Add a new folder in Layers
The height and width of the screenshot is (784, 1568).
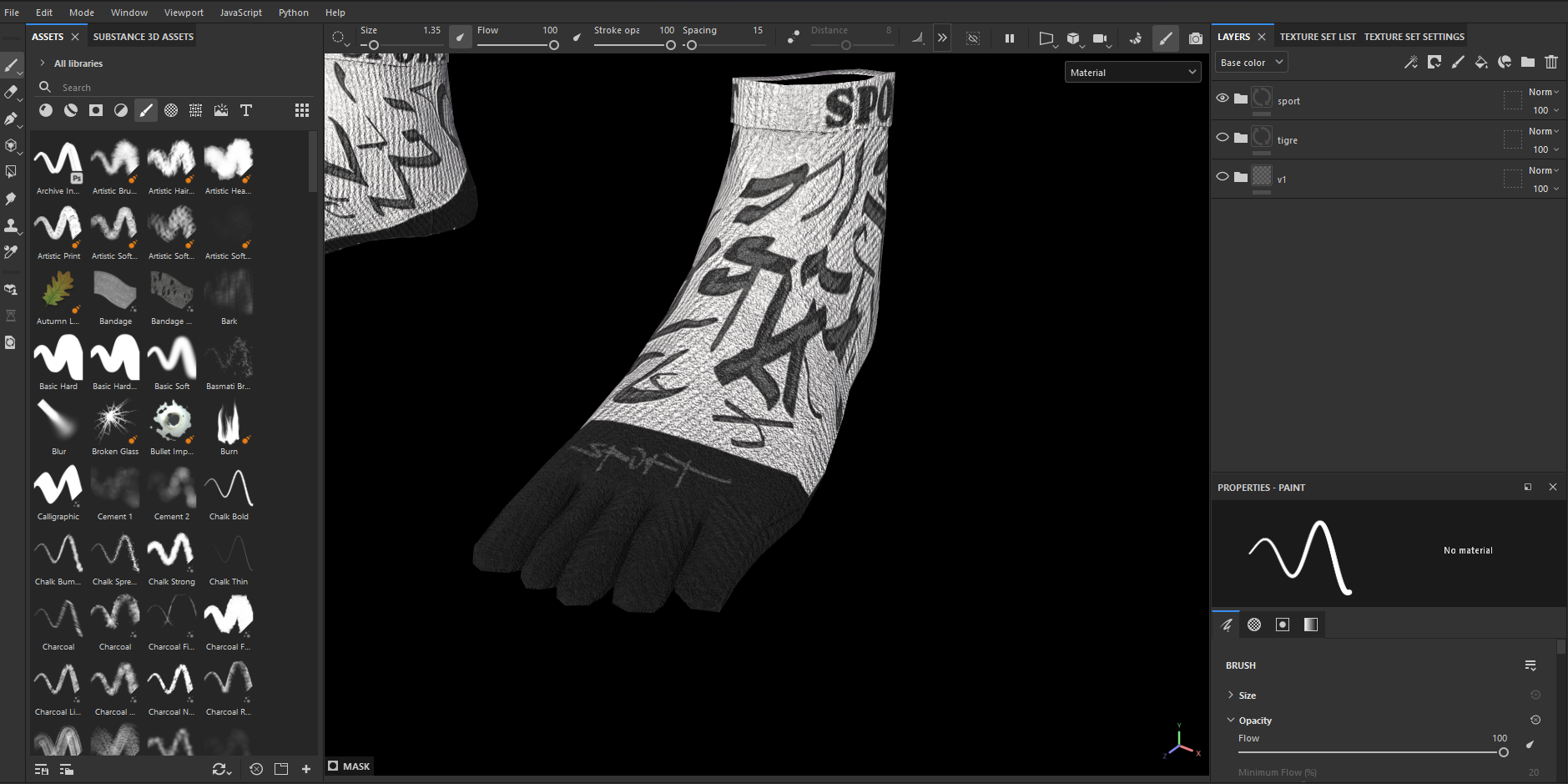pyautogui.click(x=1528, y=62)
